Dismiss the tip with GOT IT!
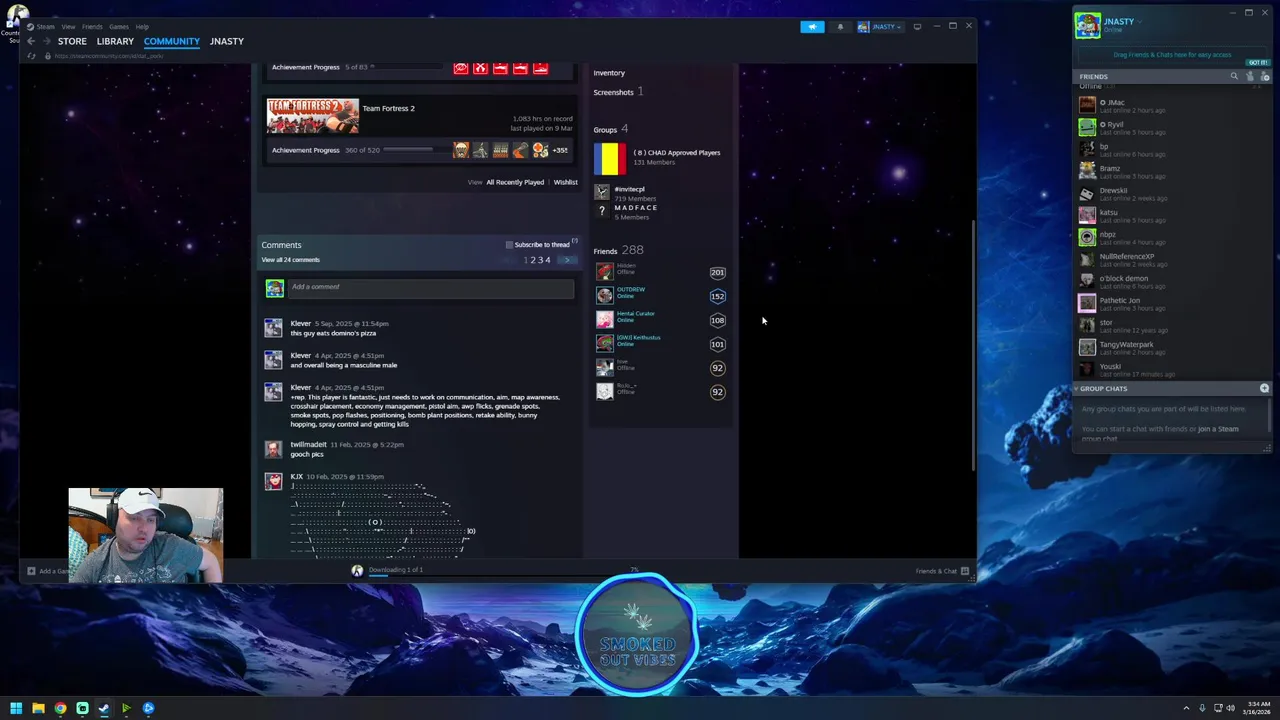Image resolution: width=1280 pixels, height=720 pixels. (x=1257, y=62)
